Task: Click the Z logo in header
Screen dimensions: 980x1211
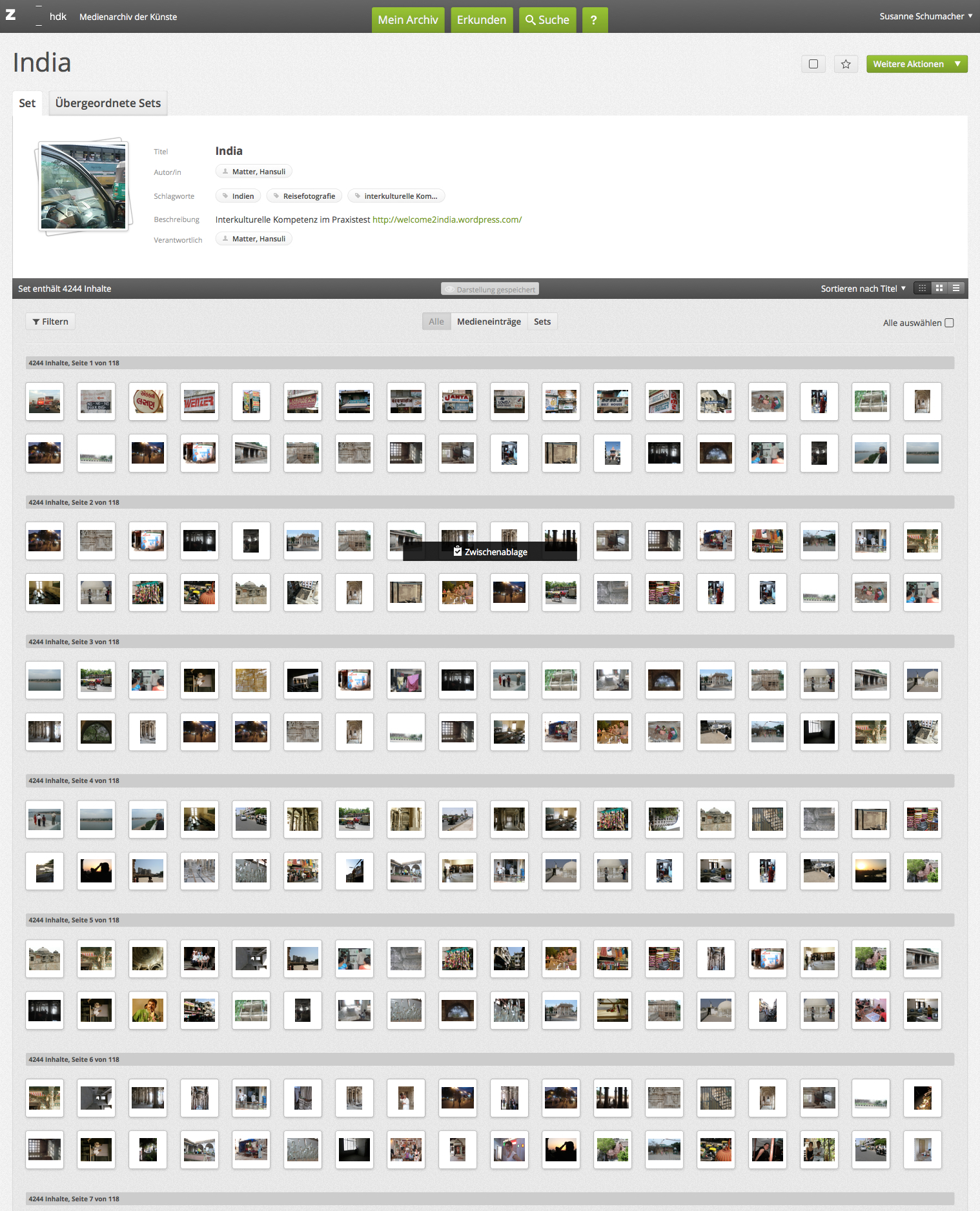Action: coord(11,15)
